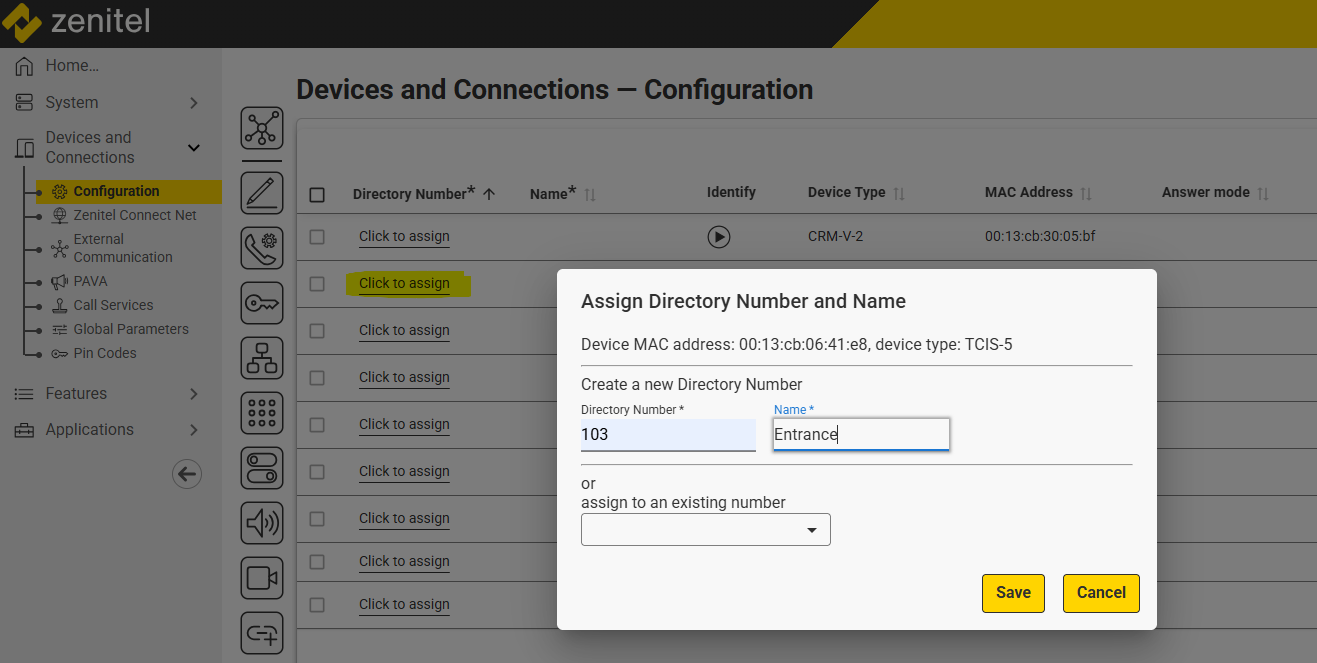Open the speaker audio icon
Screen dimensions: 1317x663
click(262, 523)
